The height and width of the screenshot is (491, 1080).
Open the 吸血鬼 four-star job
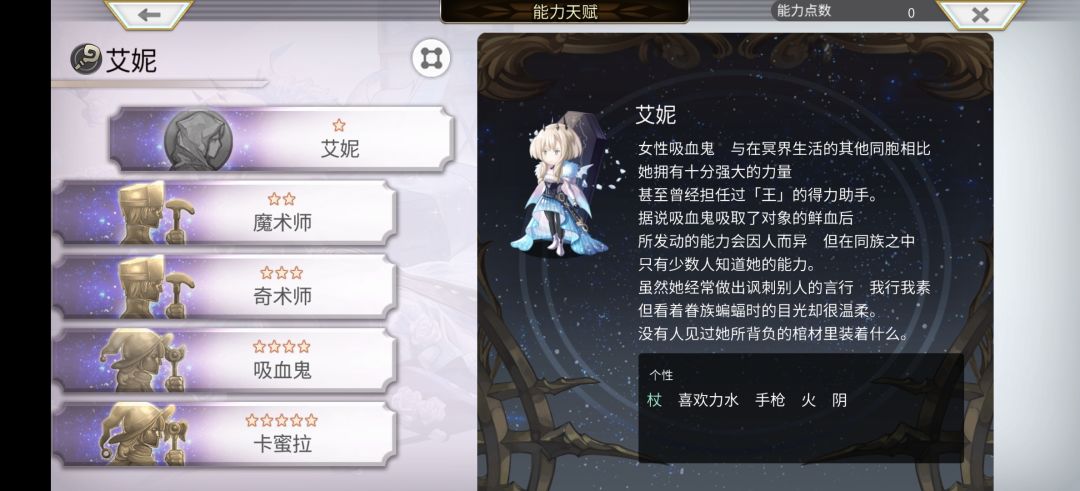click(x=225, y=361)
